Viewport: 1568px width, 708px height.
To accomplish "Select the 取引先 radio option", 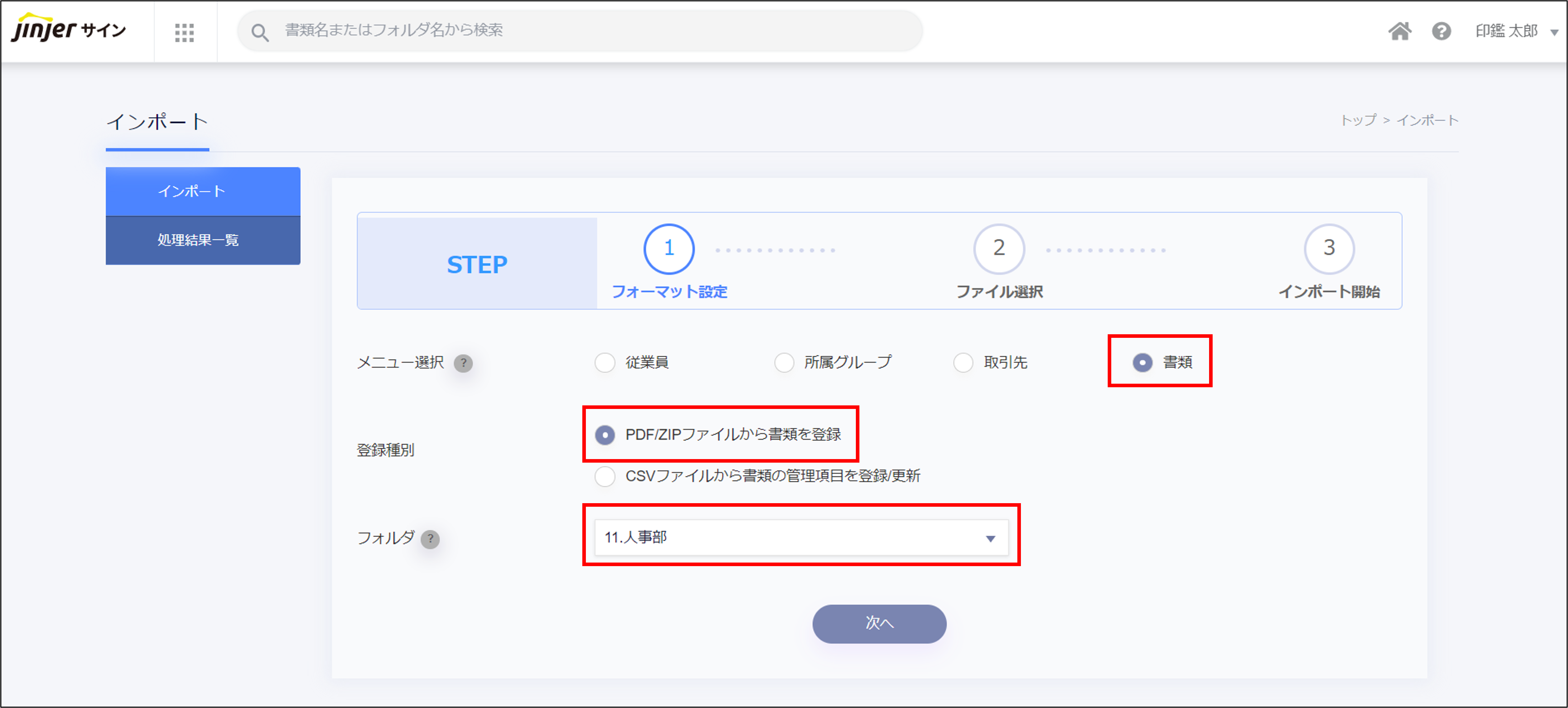I will pos(963,363).
